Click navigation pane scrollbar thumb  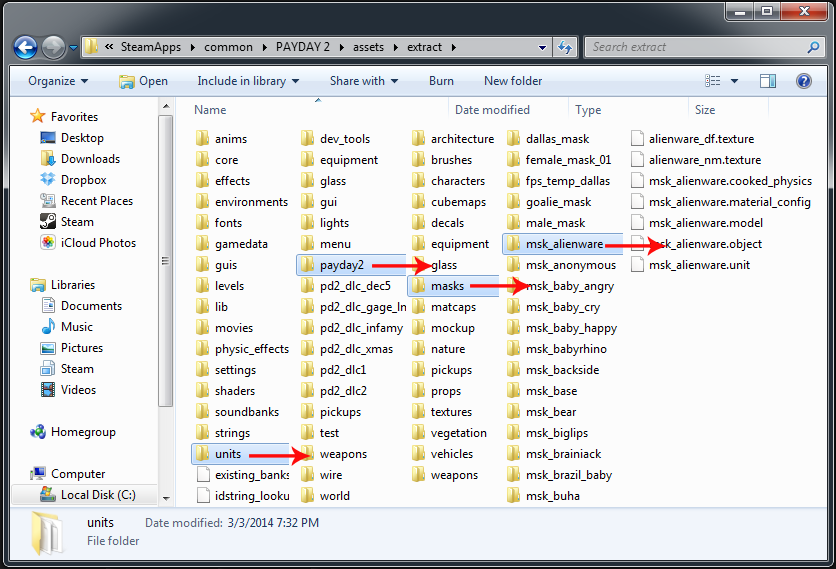(165, 261)
